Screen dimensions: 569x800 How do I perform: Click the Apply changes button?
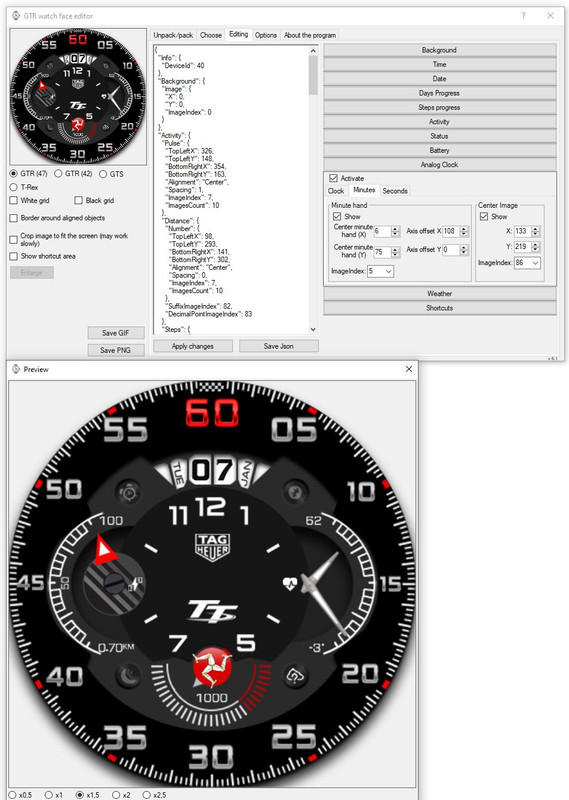[x=193, y=346]
